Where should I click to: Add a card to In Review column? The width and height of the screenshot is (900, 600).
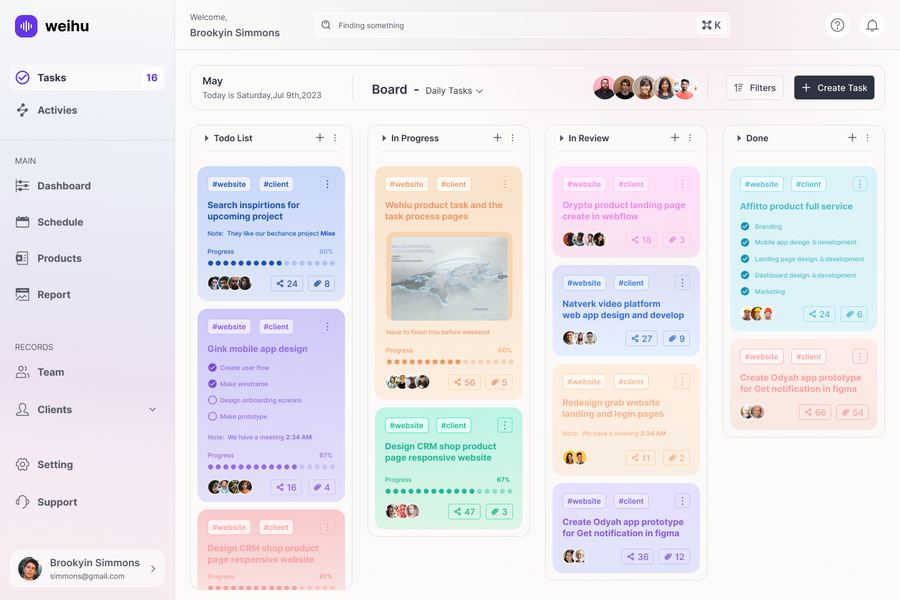pos(674,138)
